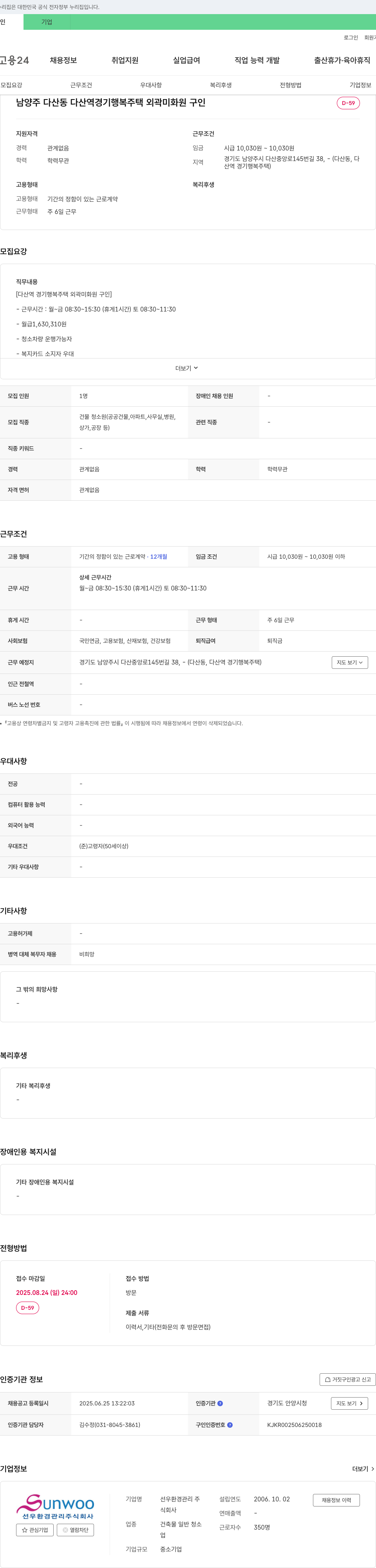Click 우대조건 value (준)고령자(50세이상)
This screenshot has width=376, height=1568.
(103, 846)
